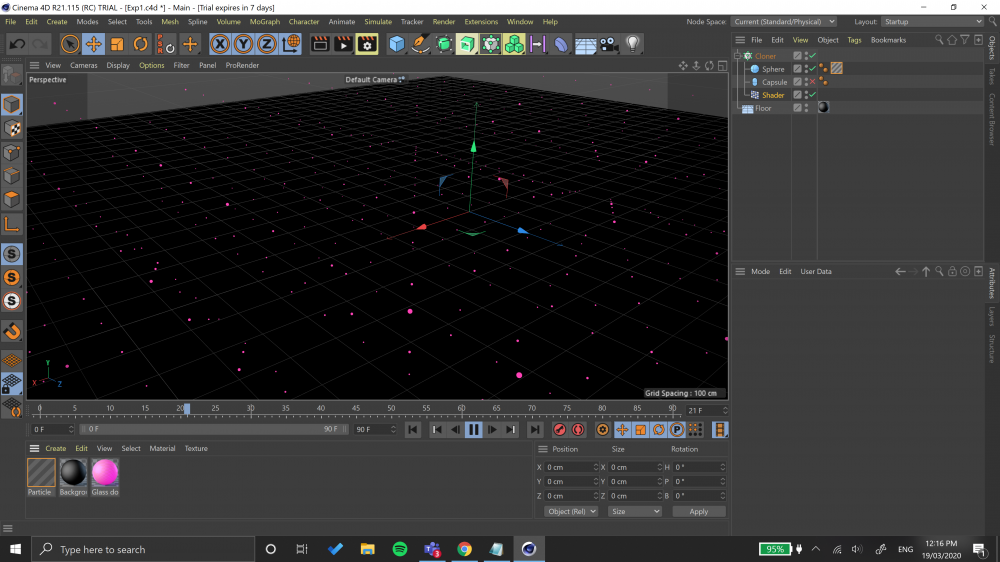Select the Live Selection tool
Viewport: 1000px width, 562px height.
coord(70,44)
